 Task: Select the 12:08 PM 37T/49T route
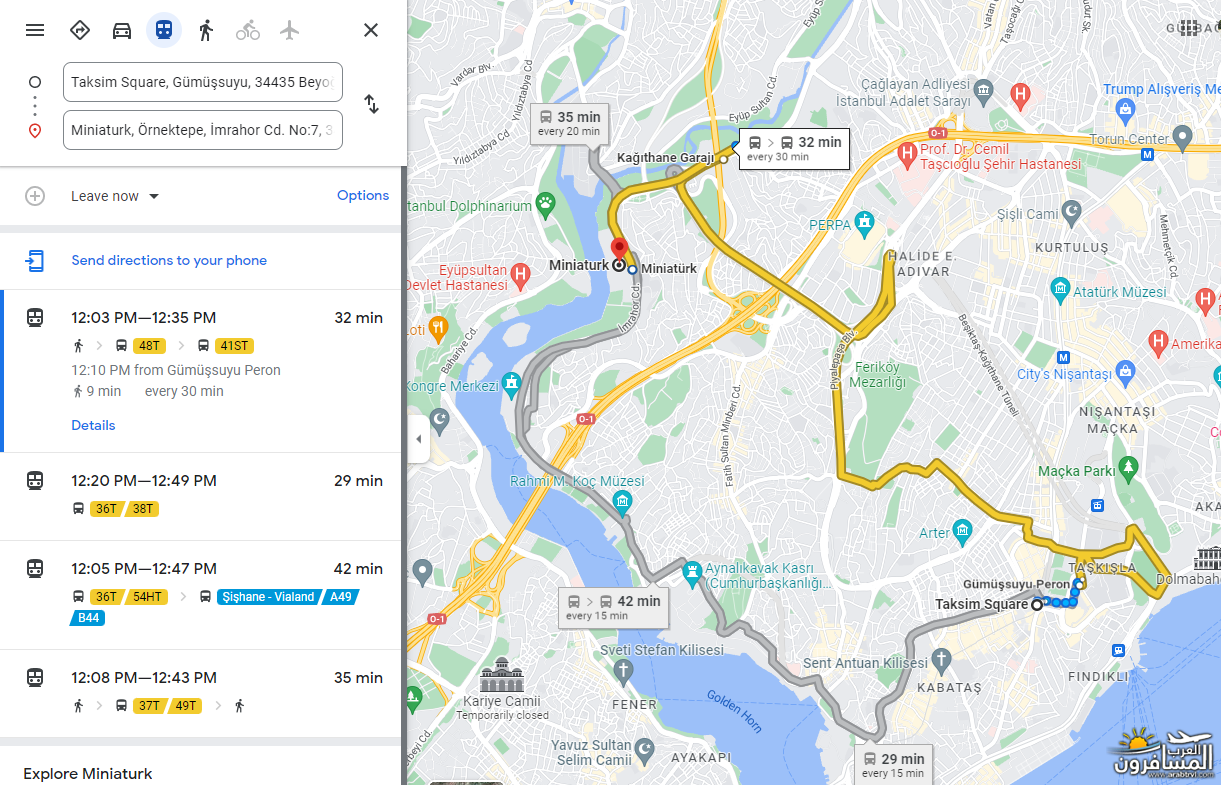(x=203, y=693)
